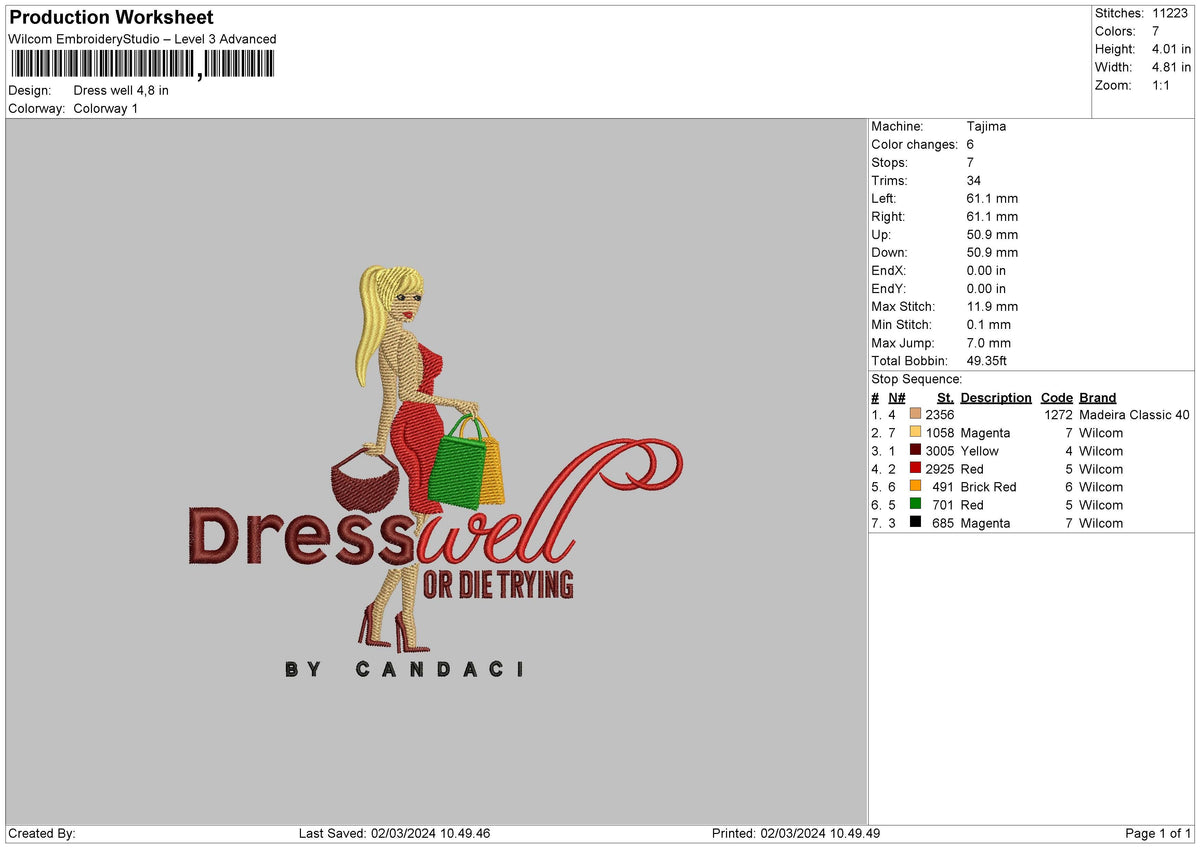Click the Machine value 'Tajima'
Screen dimensions: 1200x848
(986, 126)
